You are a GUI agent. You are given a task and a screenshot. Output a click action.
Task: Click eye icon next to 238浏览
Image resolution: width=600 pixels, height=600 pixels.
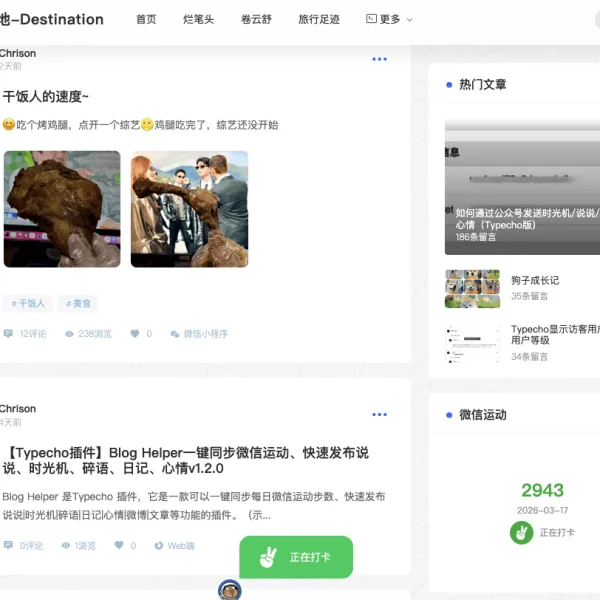pyautogui.click(x=69, y=334)
